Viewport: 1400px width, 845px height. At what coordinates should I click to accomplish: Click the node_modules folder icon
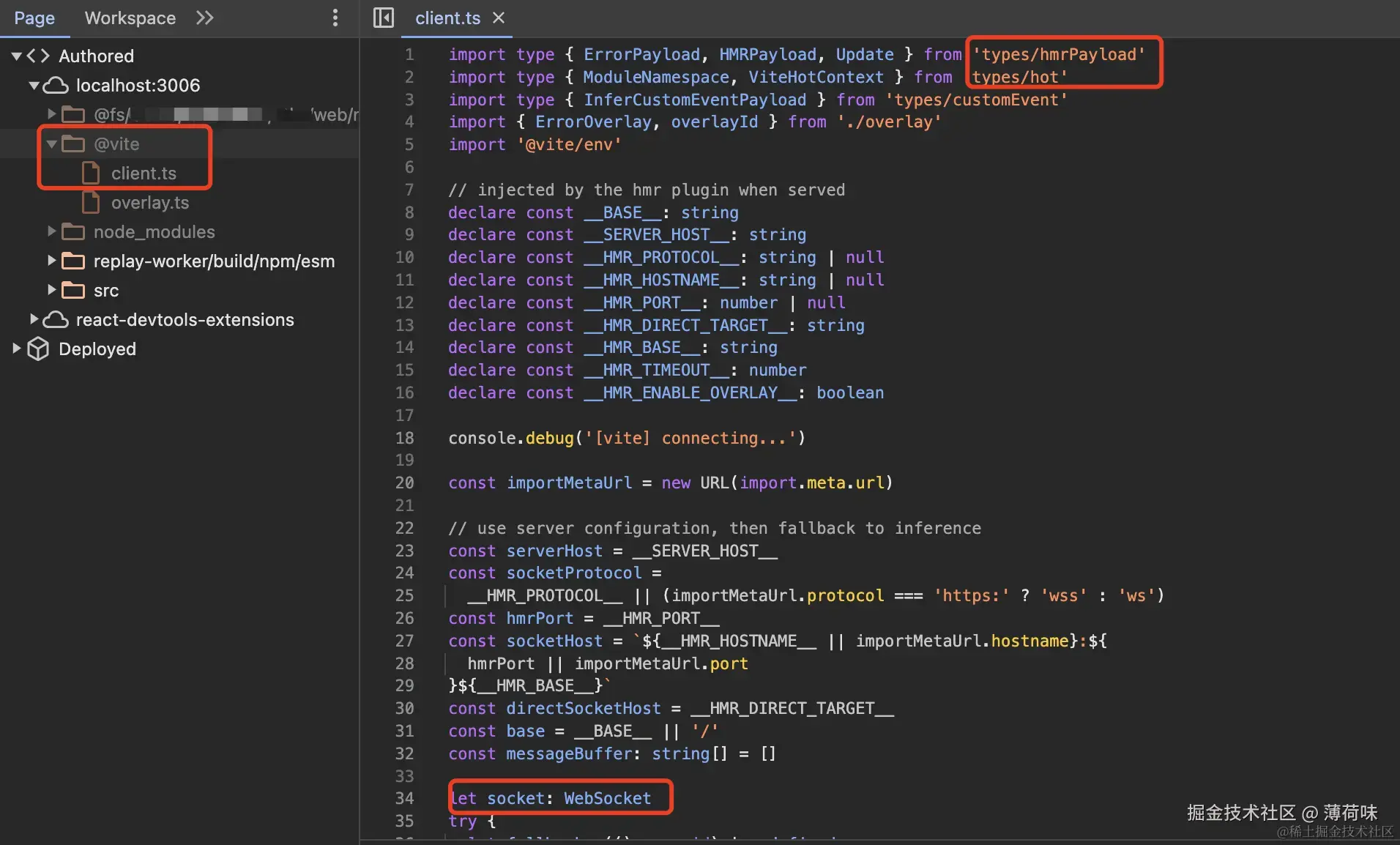click(x=72, y=231)
